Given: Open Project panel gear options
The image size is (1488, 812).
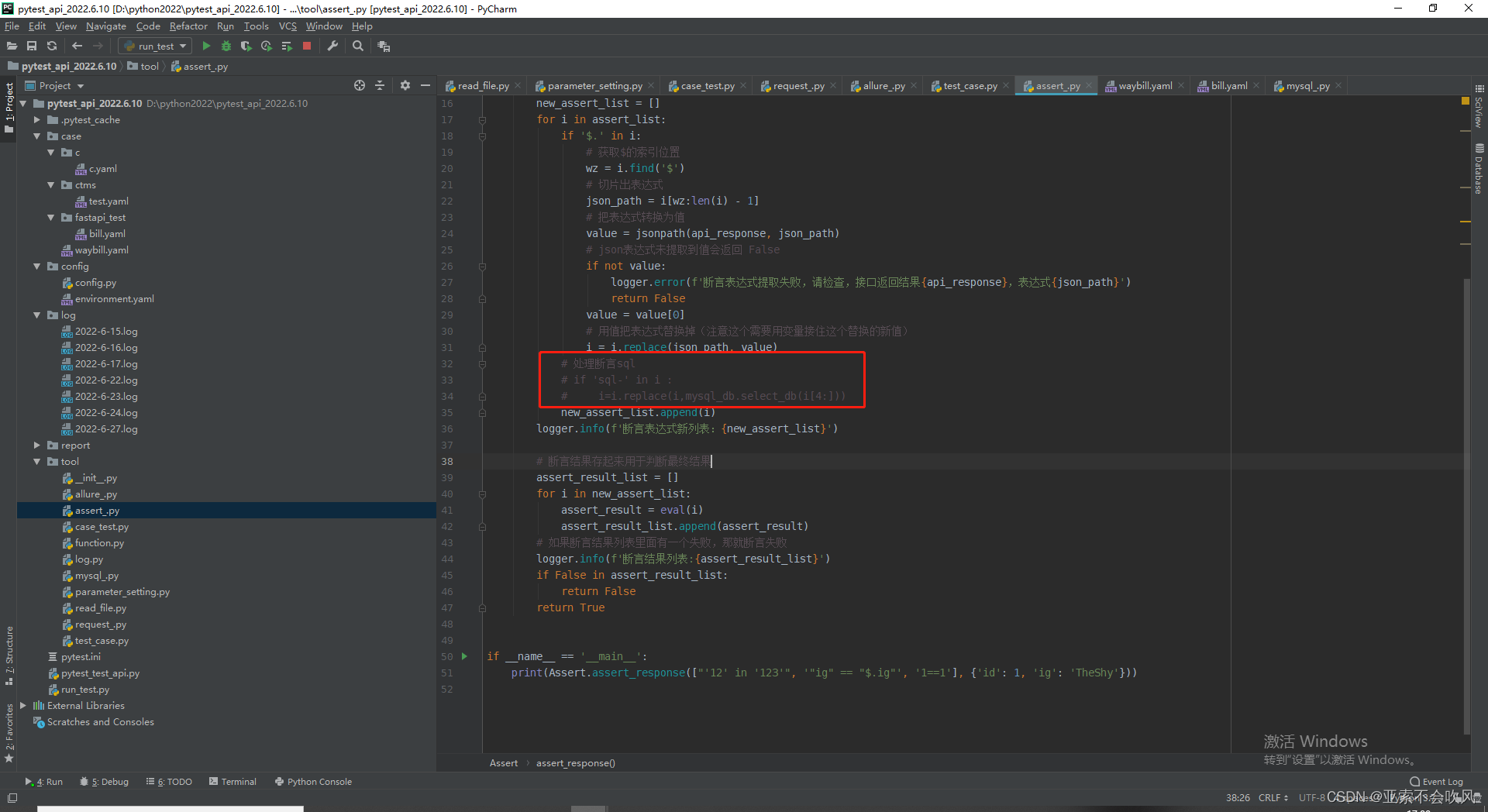Looking at the screenshot, I should (x=405, y=85).
